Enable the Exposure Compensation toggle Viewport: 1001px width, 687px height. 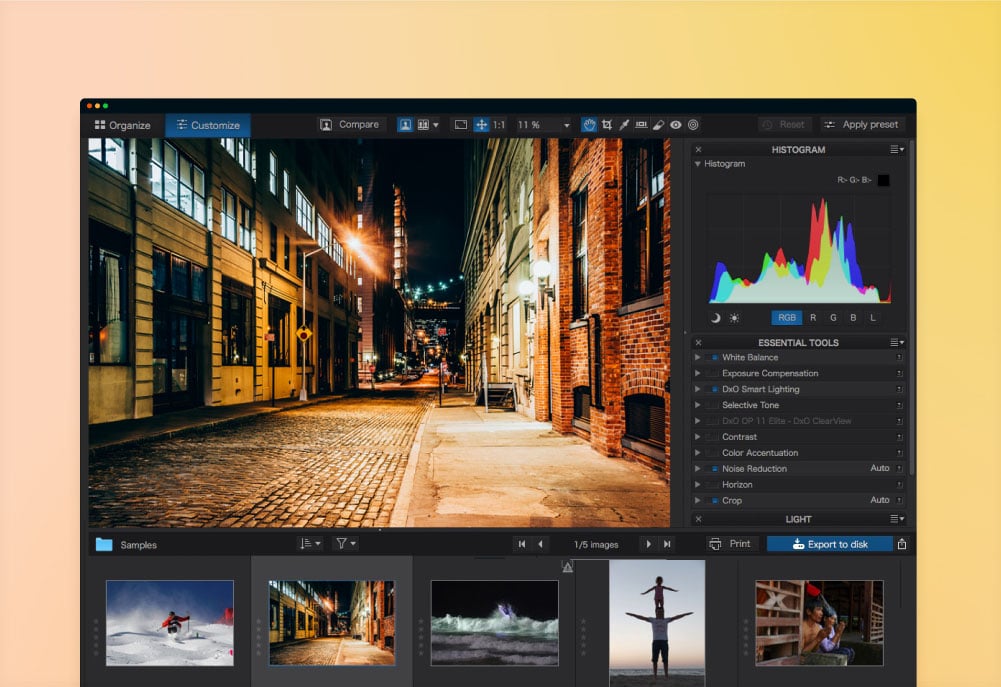(713, 373)
